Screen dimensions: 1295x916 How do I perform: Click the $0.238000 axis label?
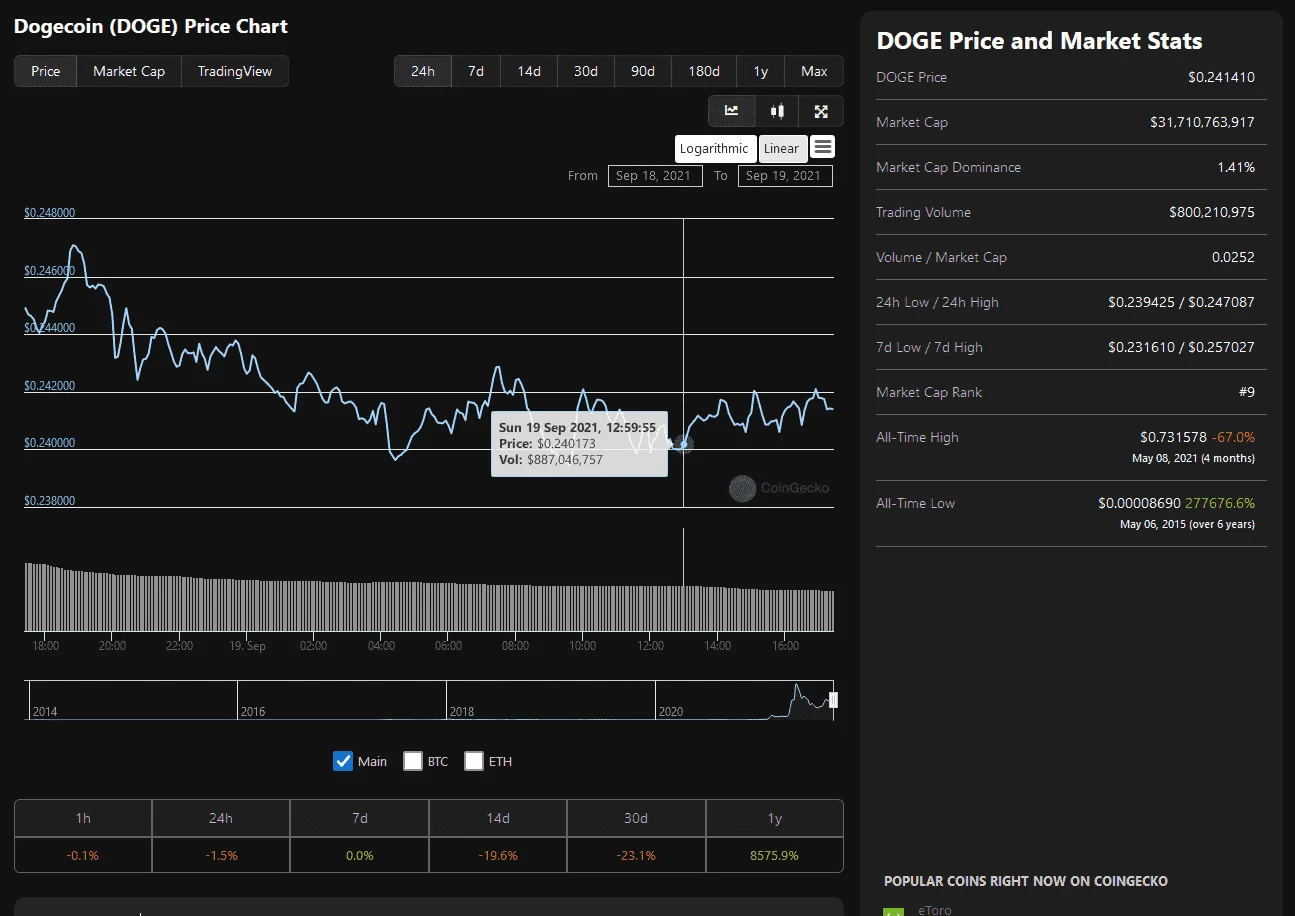pos(50,501)
